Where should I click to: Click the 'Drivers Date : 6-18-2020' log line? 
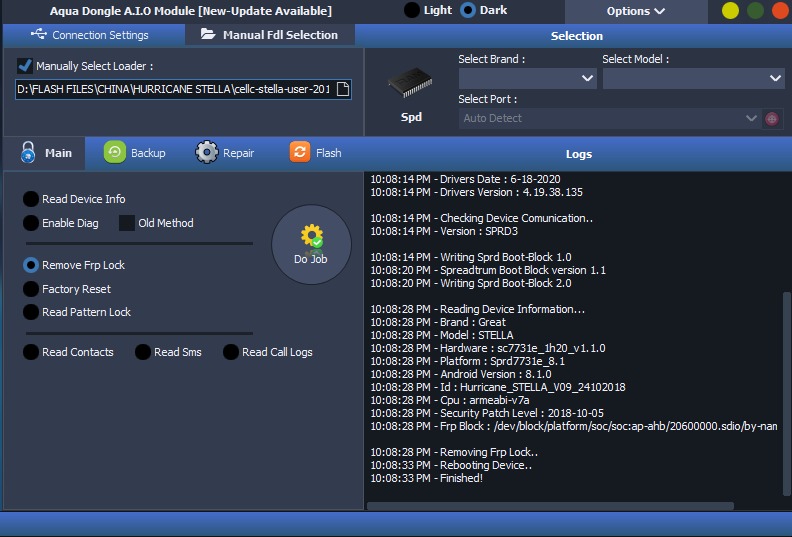coord(465,179)
